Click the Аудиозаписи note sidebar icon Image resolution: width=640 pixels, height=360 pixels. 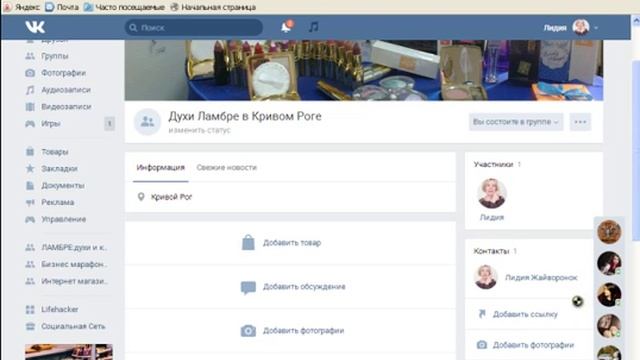click(x=30, y=90)
